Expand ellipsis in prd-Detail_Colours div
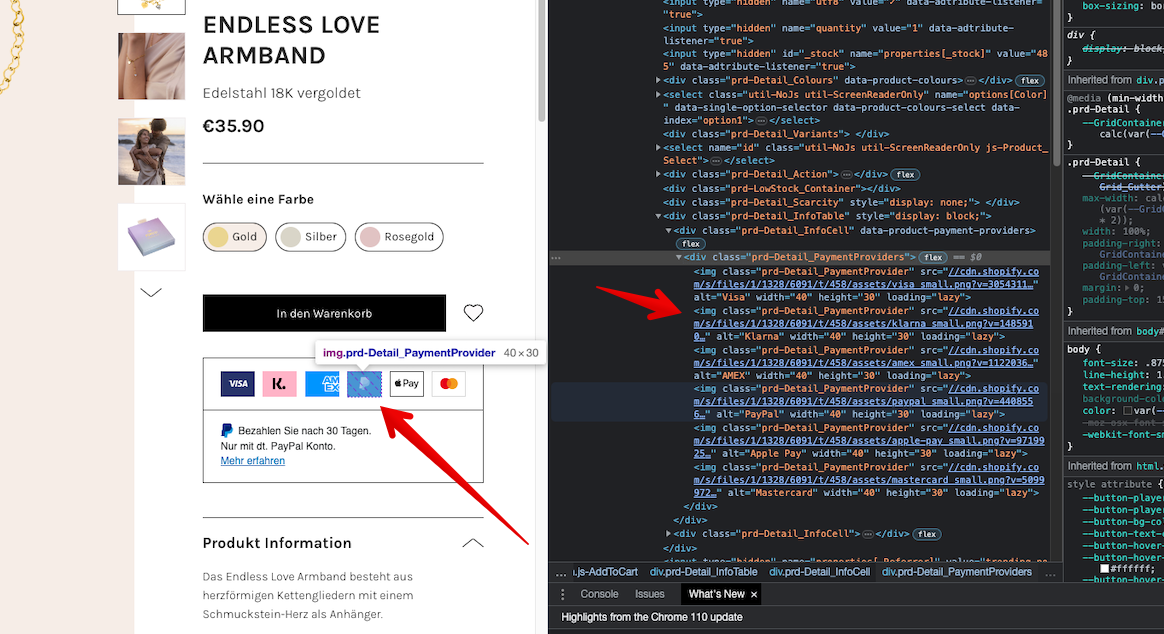1164x634 pixels. (x=970, y=81)
